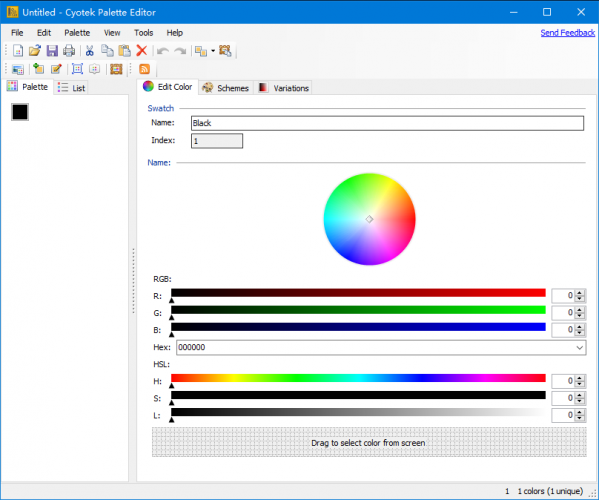Expand the Hex value dropdown
The width and height of the screenshot is (599, 500).
[x=580, y=347]
